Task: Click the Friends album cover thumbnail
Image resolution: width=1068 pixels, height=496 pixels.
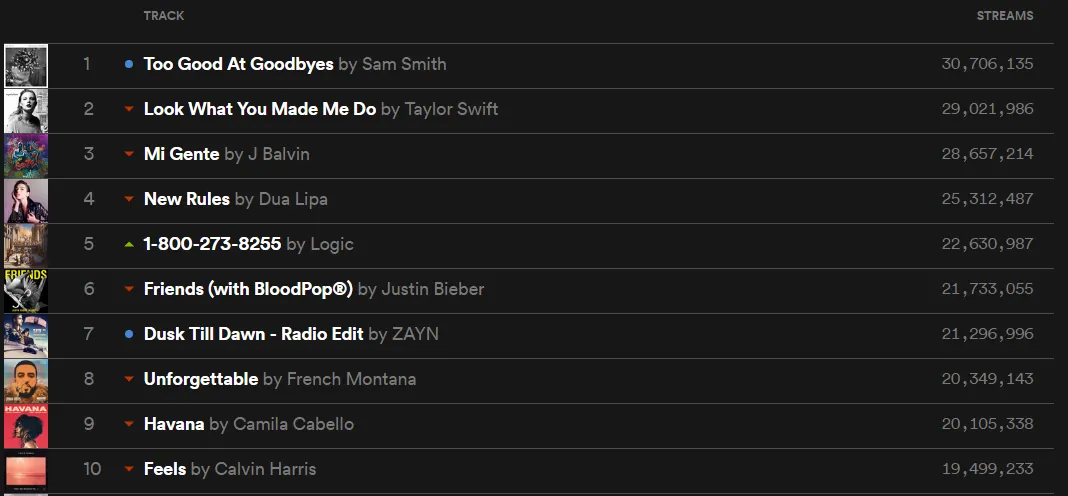Action: [x=26, y=291]
